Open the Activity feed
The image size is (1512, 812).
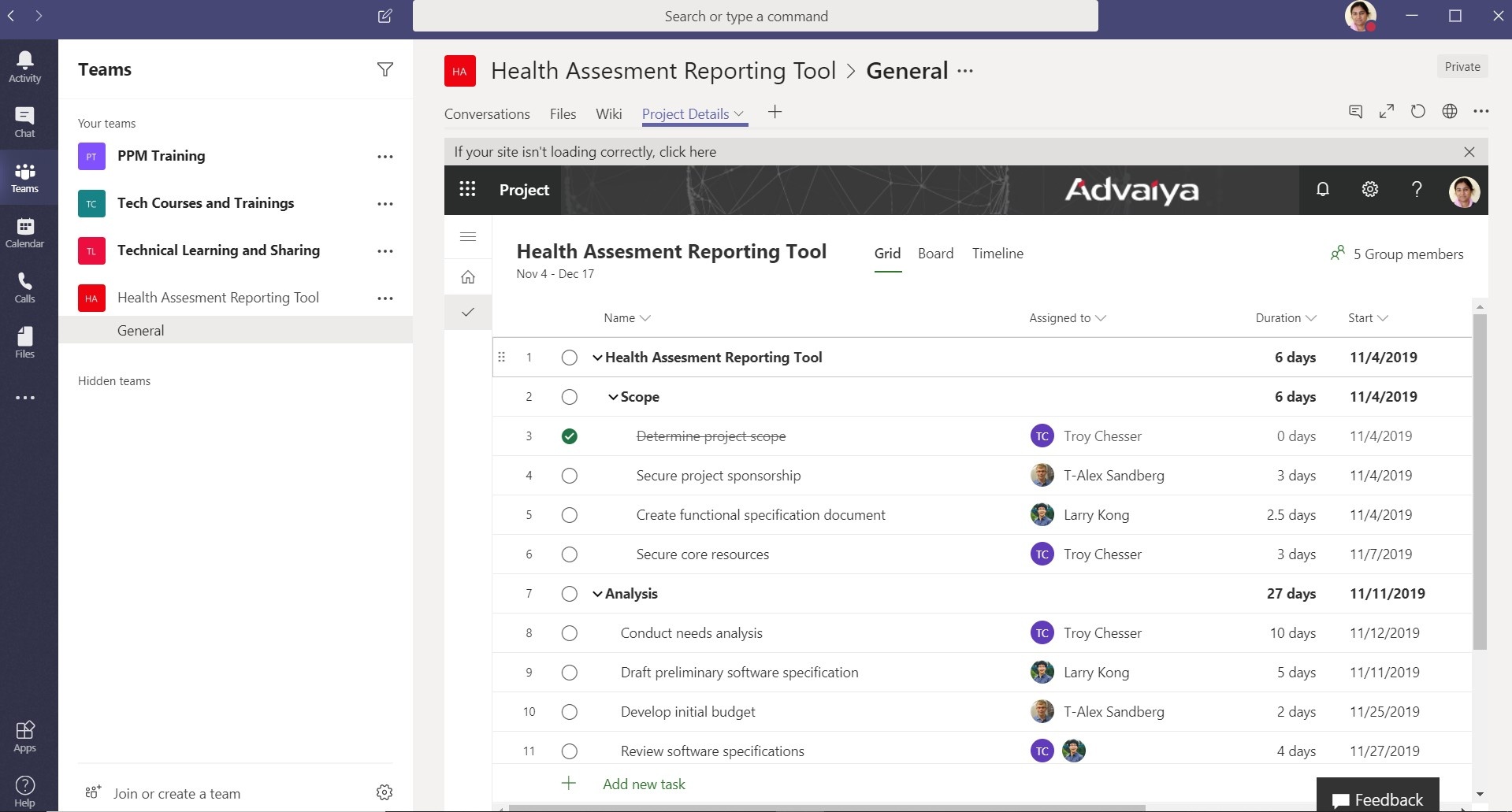point(24,67)
